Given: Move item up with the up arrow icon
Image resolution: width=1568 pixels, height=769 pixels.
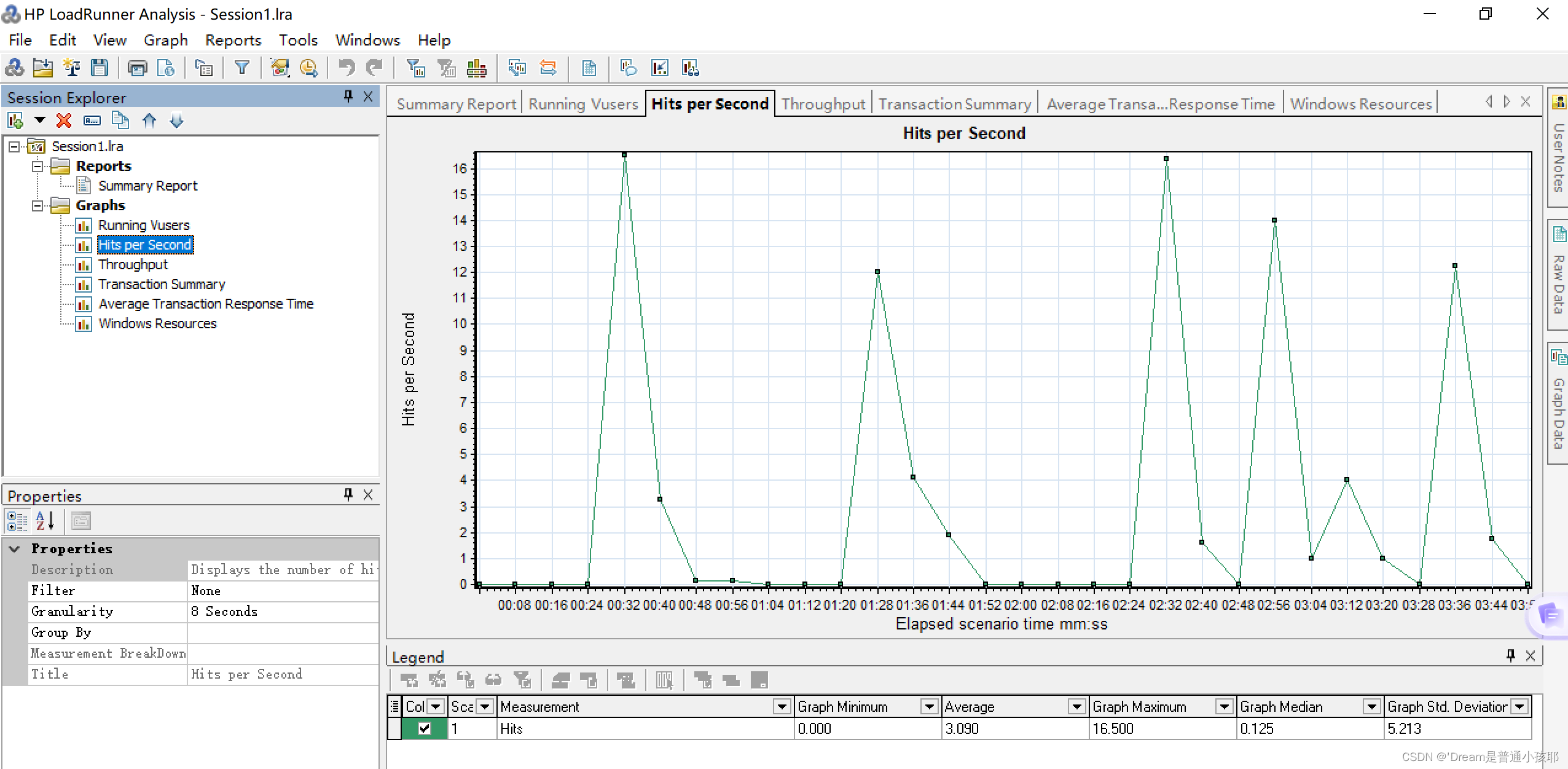Looking at the screenshot, I should (149, 120).
